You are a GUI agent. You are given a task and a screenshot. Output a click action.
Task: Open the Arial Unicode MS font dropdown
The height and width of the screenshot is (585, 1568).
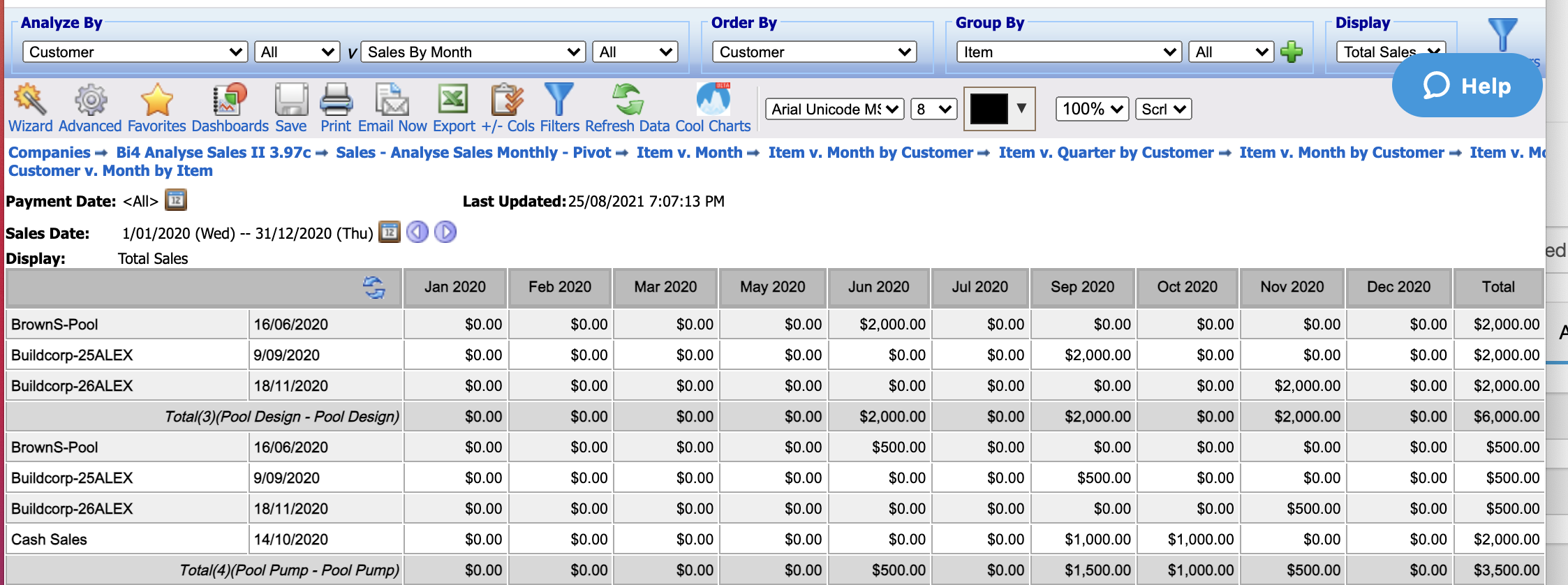point(835,109)
